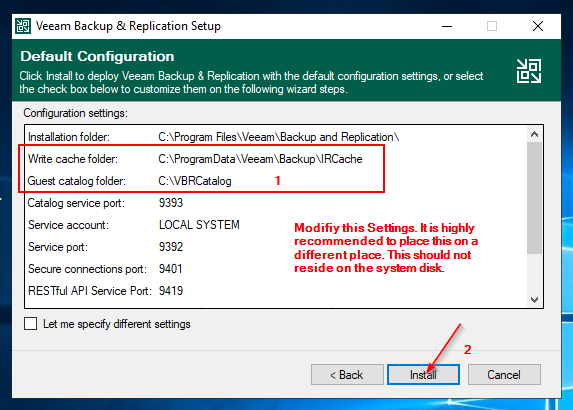Viewport: 573px width, 410px height.
Task: Click the Veeam logo icon in title bar
Action: 23,26
